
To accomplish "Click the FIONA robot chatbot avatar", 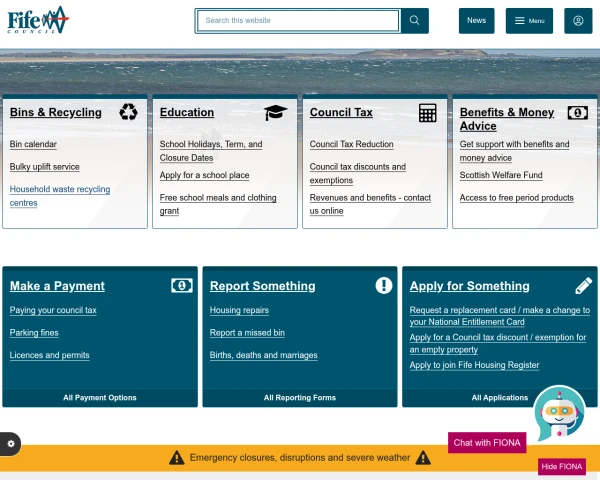I will [559, 413].
